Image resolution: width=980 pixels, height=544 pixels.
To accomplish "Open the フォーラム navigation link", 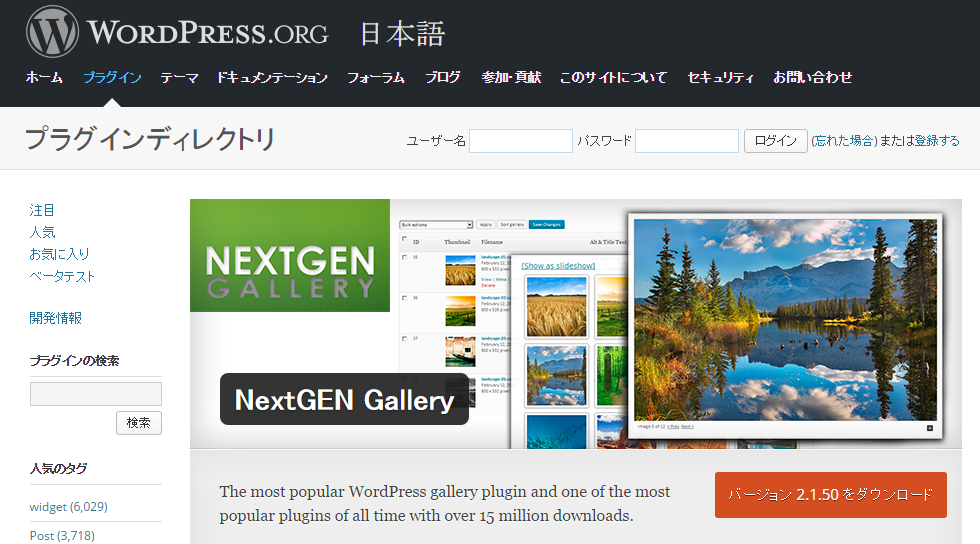I will coord(376,78).
